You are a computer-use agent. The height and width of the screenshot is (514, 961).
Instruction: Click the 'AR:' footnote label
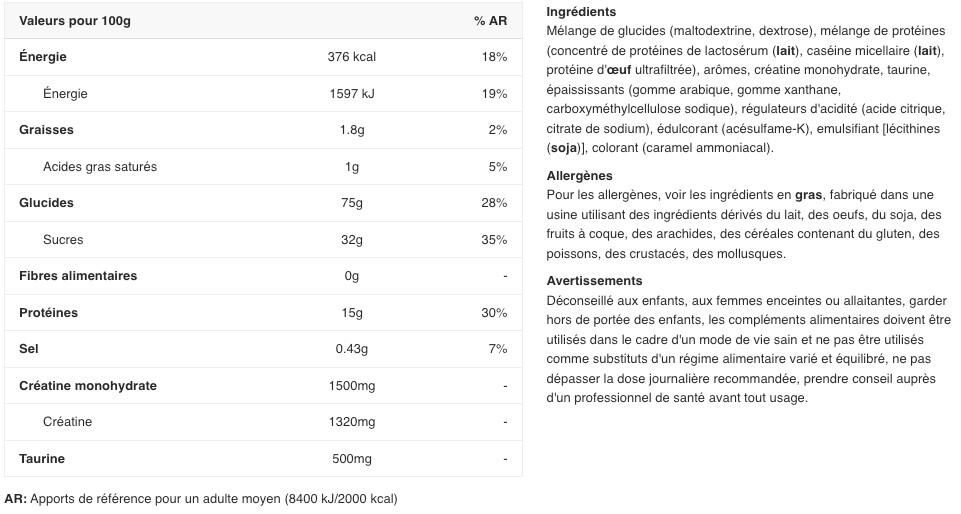[15, 498]
